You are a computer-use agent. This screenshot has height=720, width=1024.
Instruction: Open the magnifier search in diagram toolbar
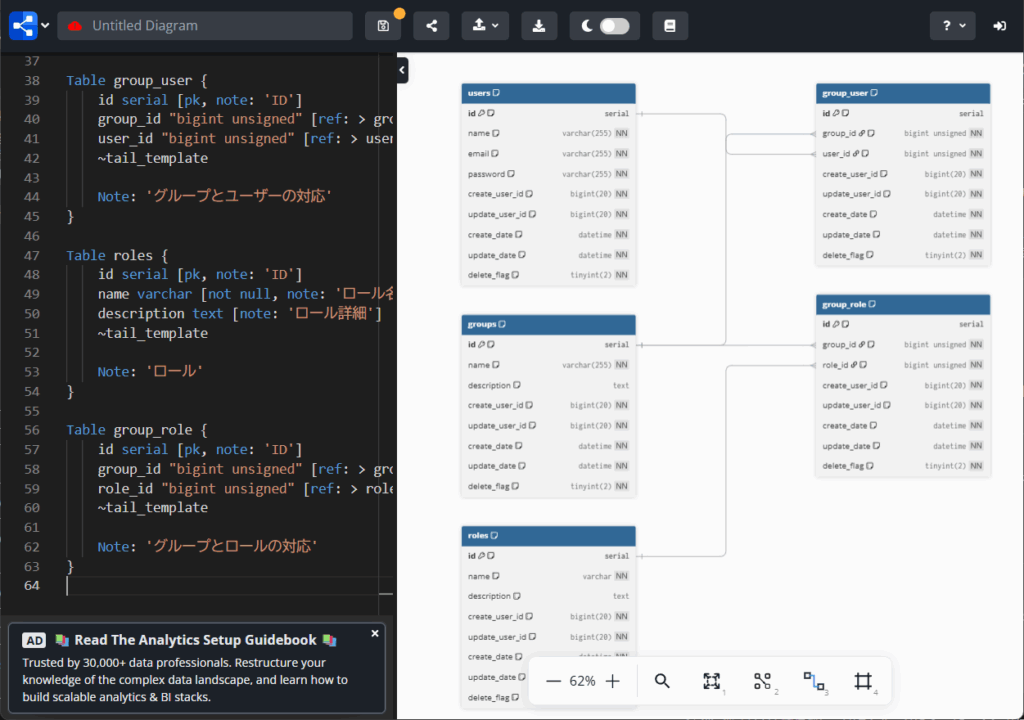pos(662,681)
